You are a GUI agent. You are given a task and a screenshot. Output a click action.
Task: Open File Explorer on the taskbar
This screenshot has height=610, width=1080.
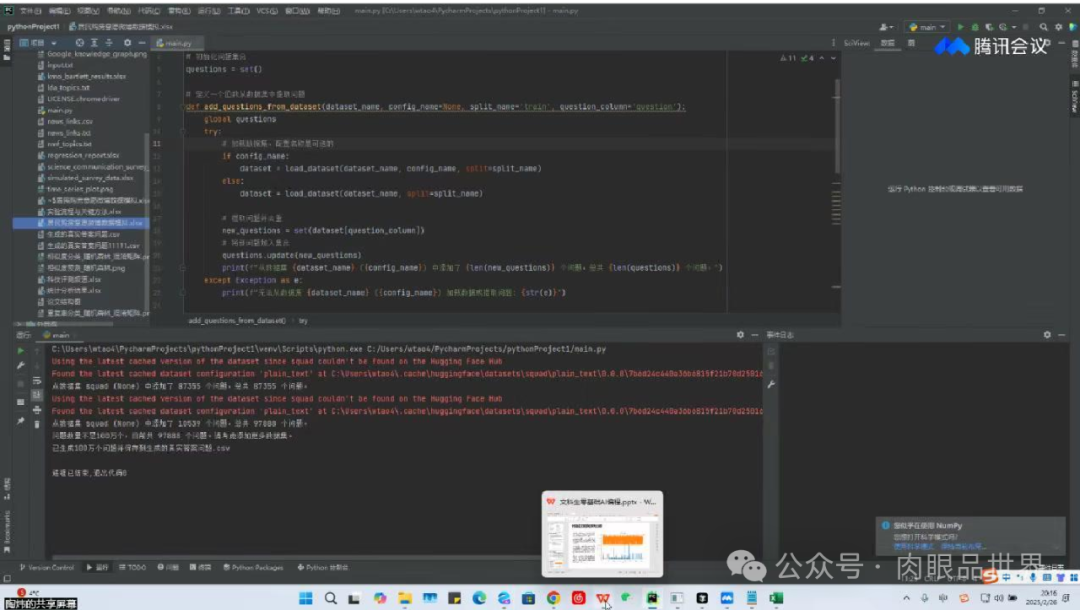[405, 598]
